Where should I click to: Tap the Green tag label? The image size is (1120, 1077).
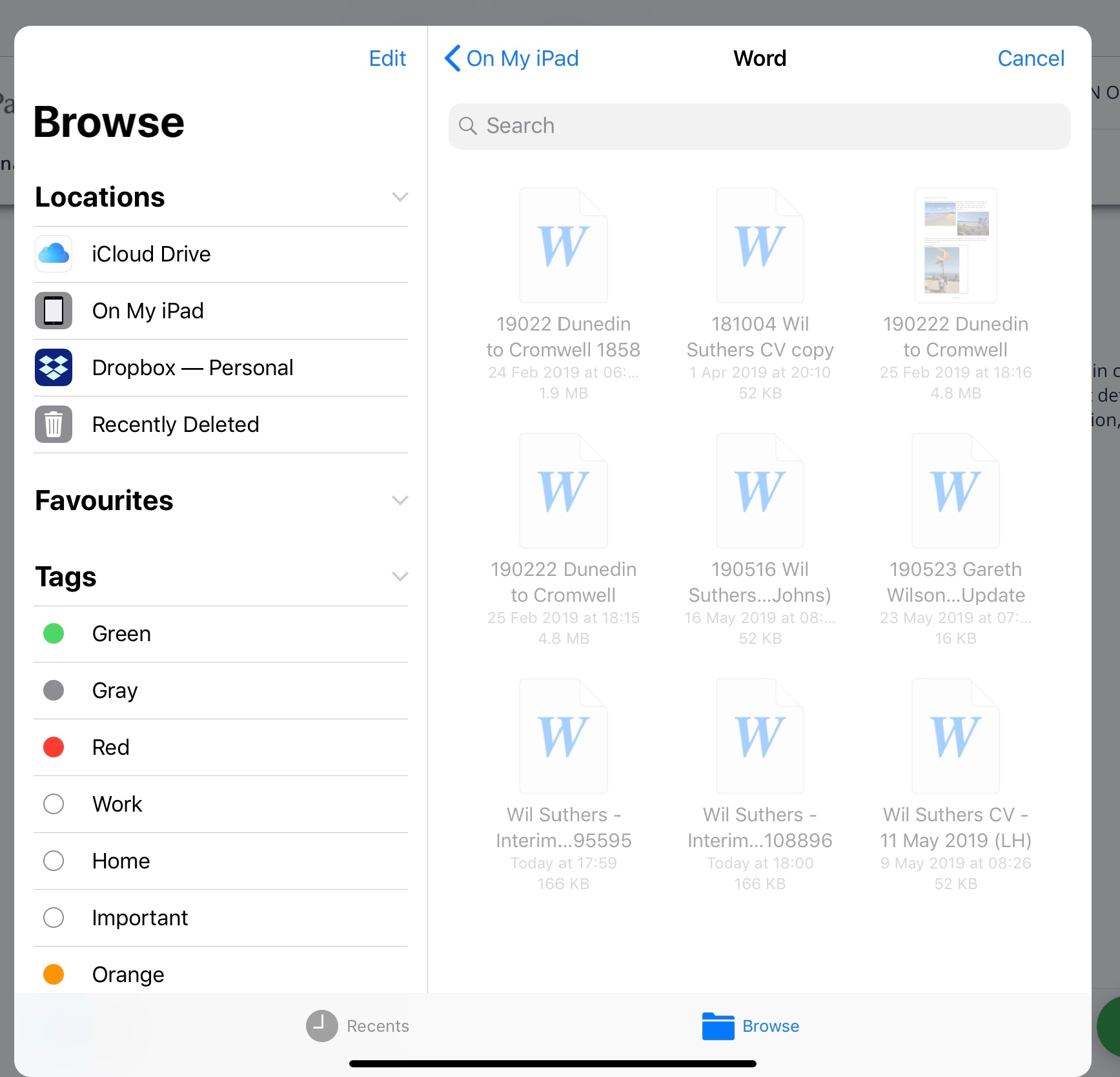tap(121, 633)
